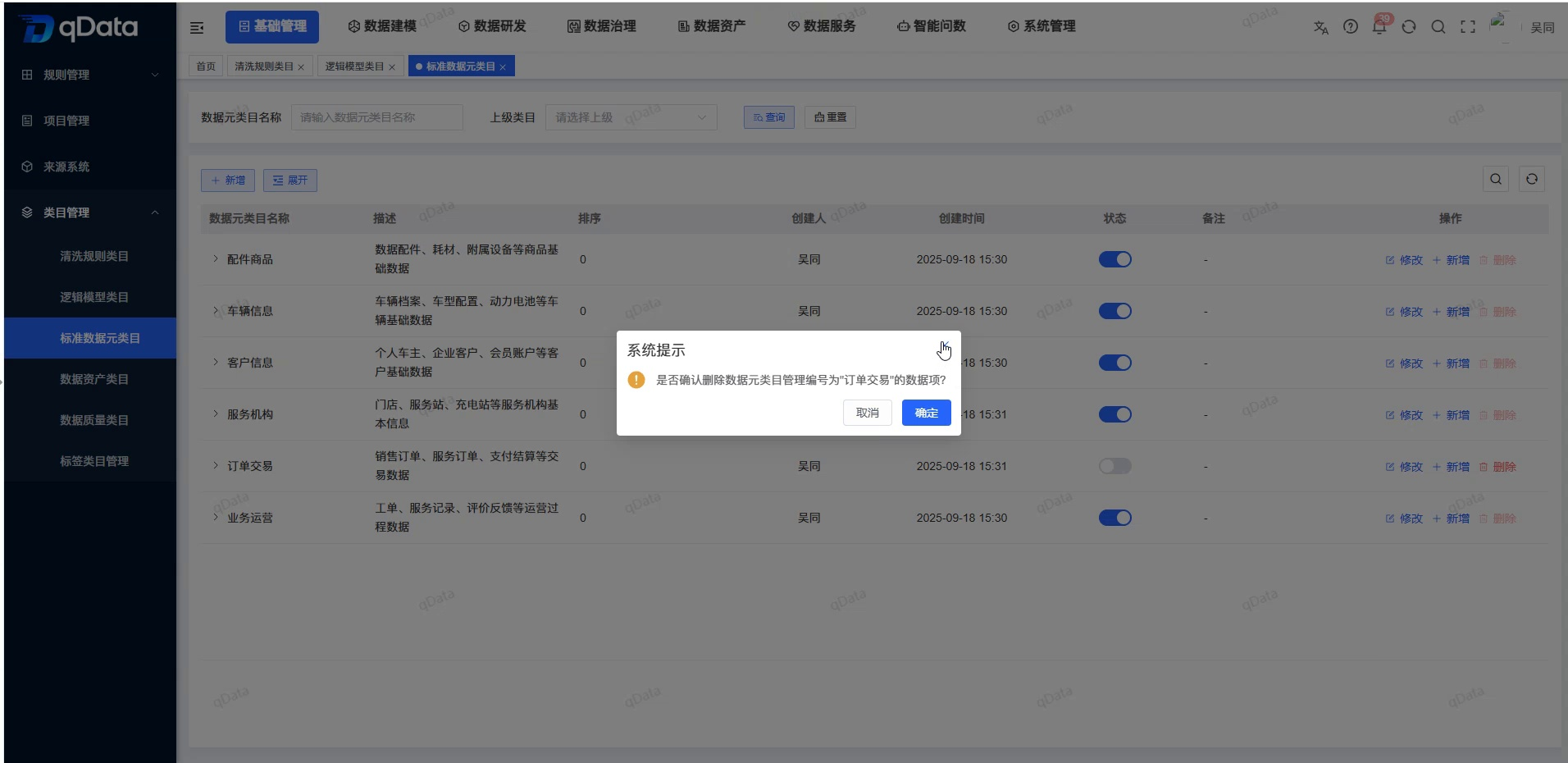Toggle status switch for 车辆信息

(x=1115, y=311)
